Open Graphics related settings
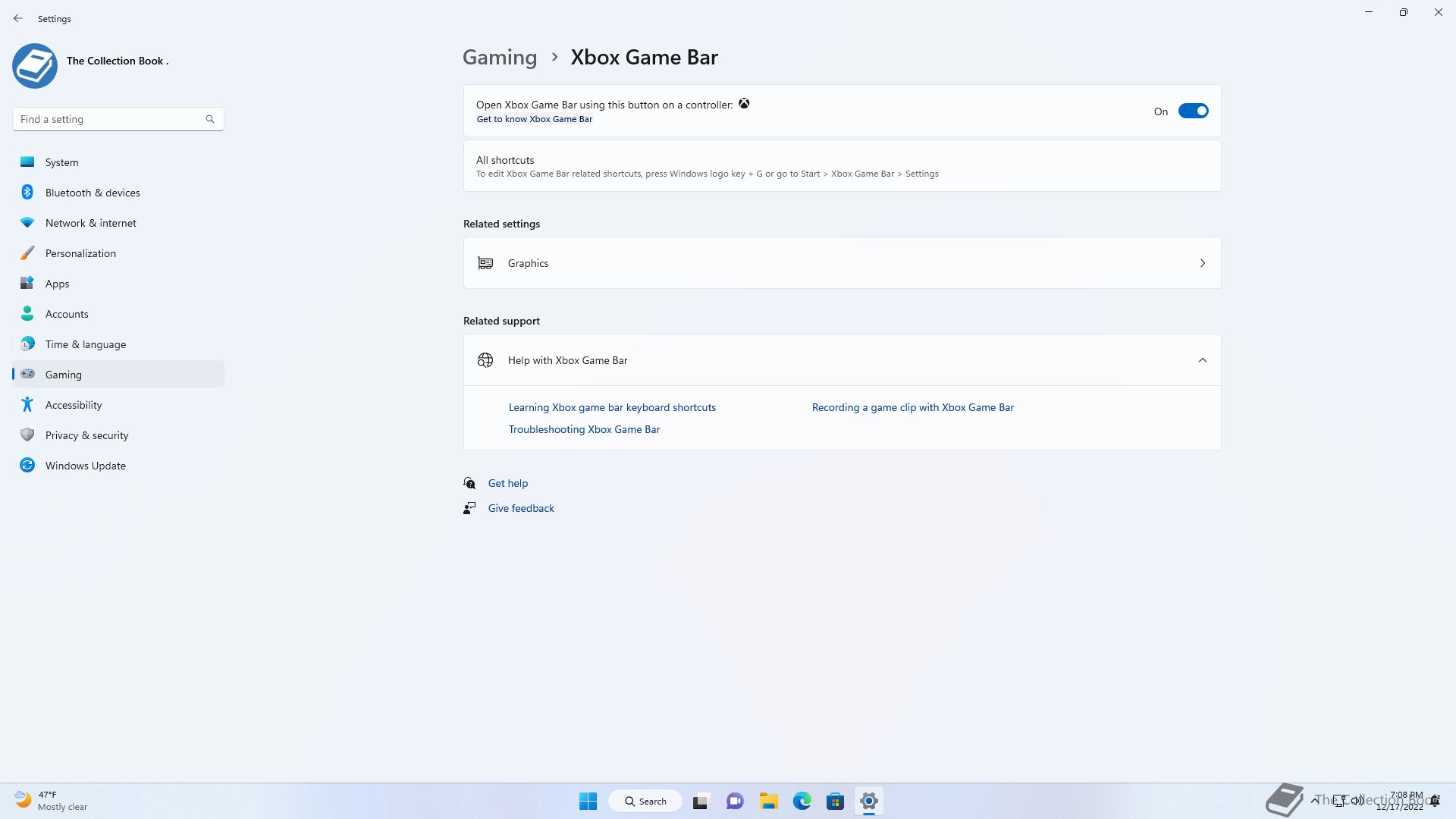 [x=842, y=263]
